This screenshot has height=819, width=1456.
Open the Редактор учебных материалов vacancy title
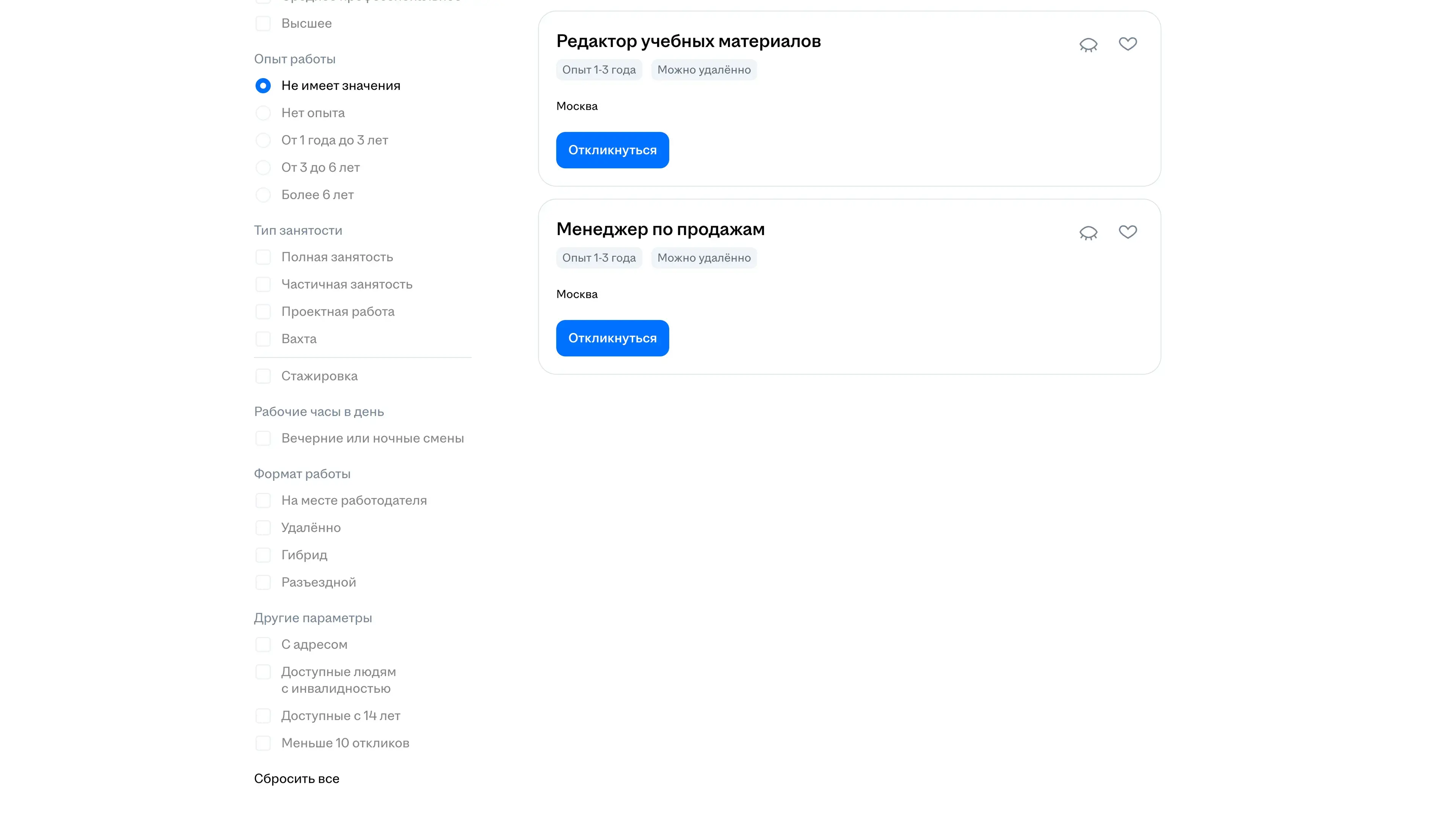pyautogui.click(x=688, y=41)
